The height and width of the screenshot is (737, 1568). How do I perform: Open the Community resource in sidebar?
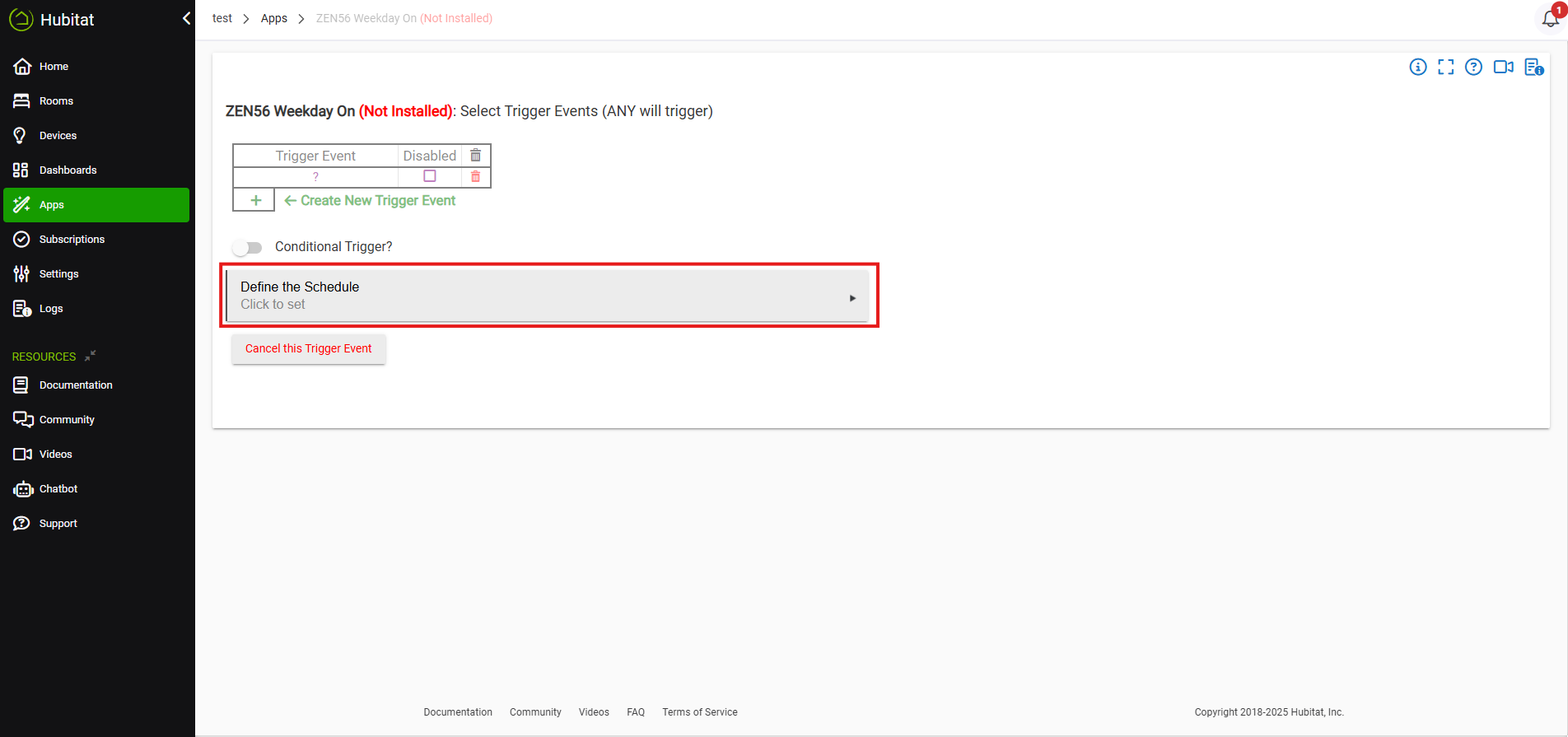96,420
